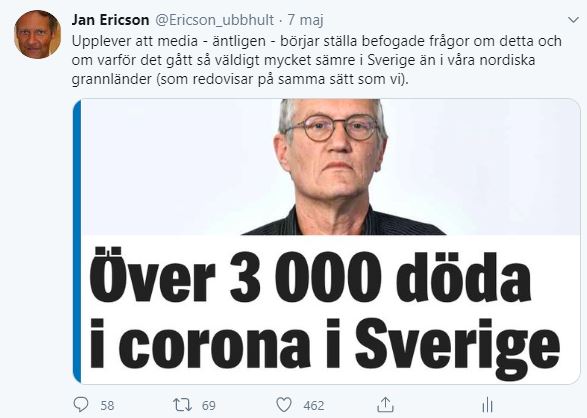View tweet analytics bar chart icon
Viewport: 587px width, 418px height.
click(487, 405)
